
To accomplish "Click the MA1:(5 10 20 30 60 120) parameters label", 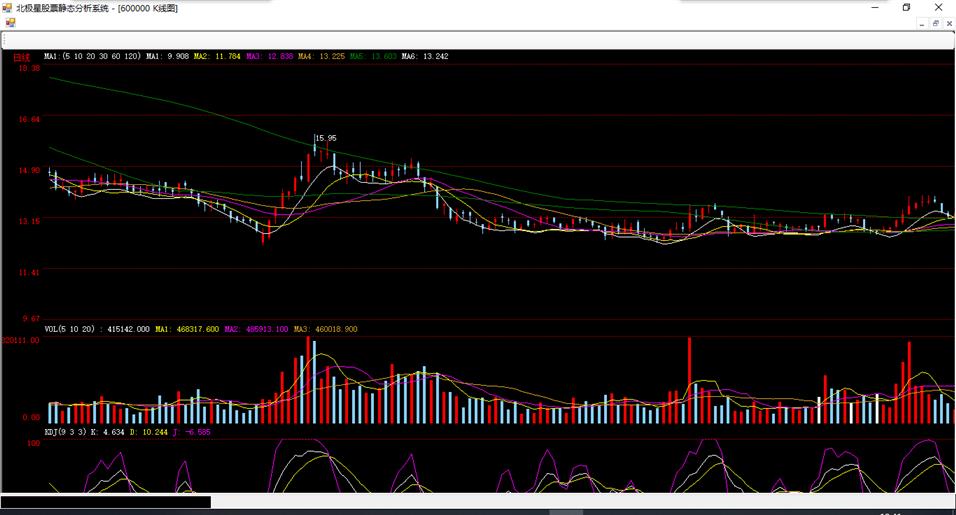I will click(92, 57).
